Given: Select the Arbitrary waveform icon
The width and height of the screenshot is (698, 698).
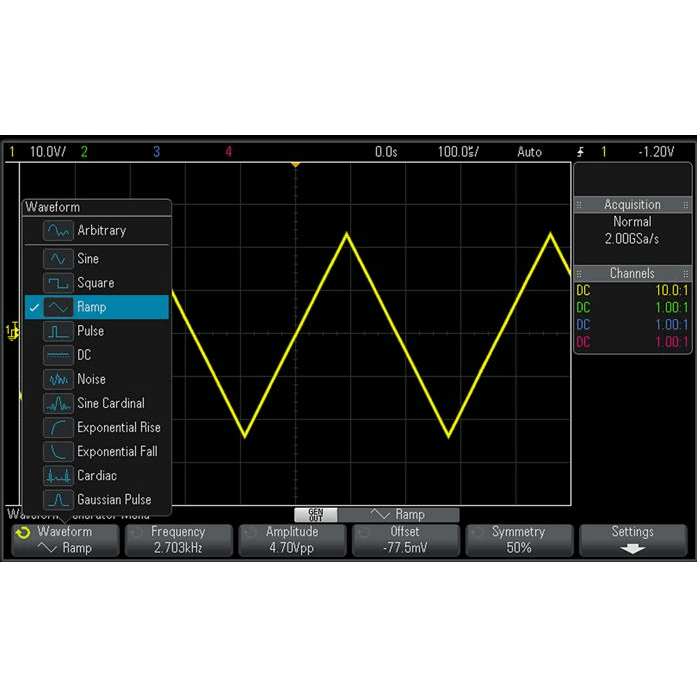Looking at the screenshot, I should click(x=58, y=231).
